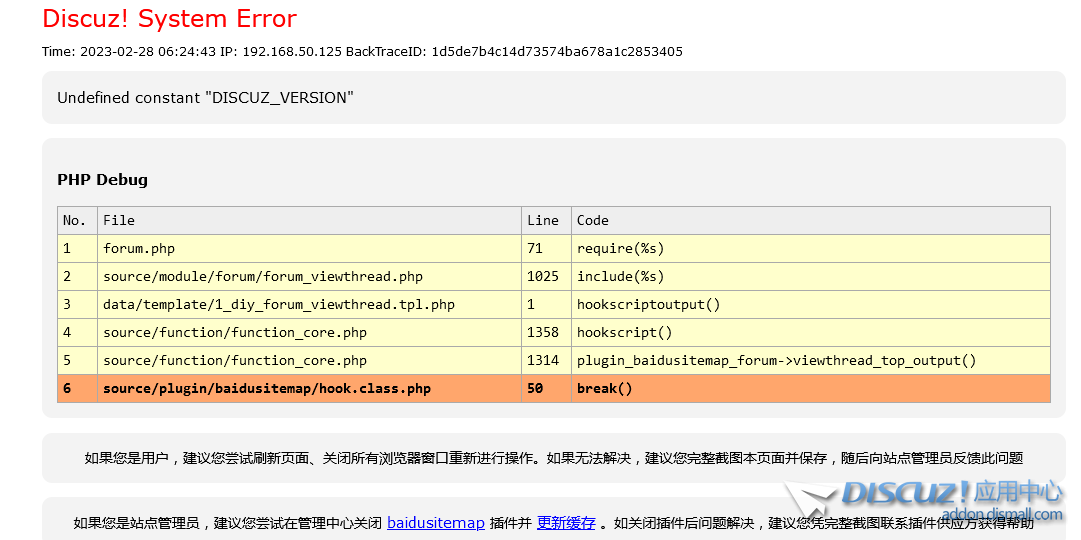1081x540 pixels.
Task: Click the No. column header
Action: click(75, 220)
